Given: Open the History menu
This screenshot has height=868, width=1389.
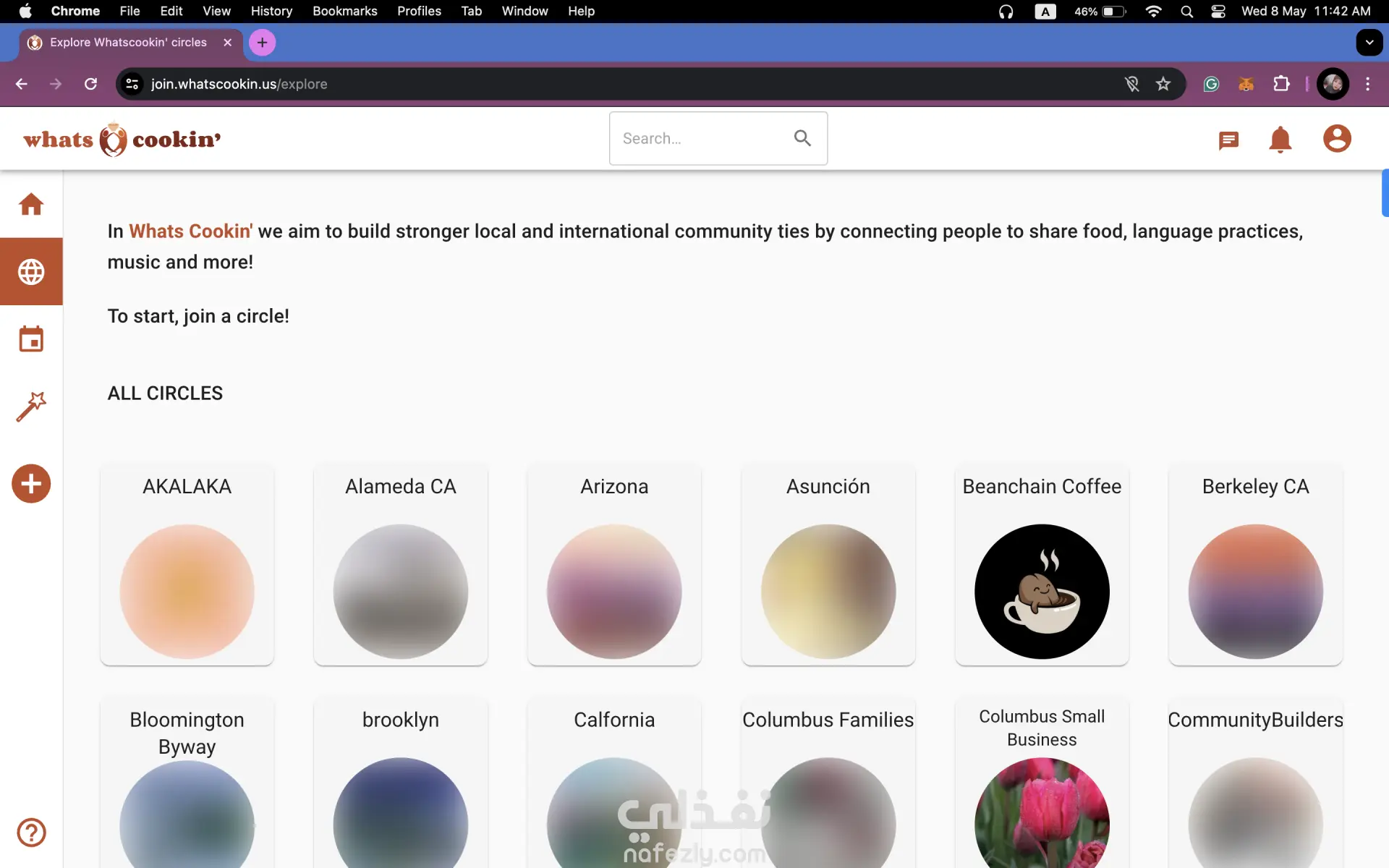Looking at the screenshot, I should (x=271, y=11).
